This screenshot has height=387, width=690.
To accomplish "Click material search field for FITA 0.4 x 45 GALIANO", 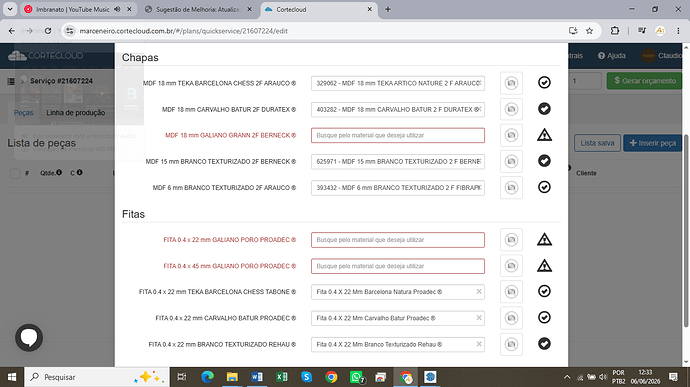I will (x=398, y=266).
